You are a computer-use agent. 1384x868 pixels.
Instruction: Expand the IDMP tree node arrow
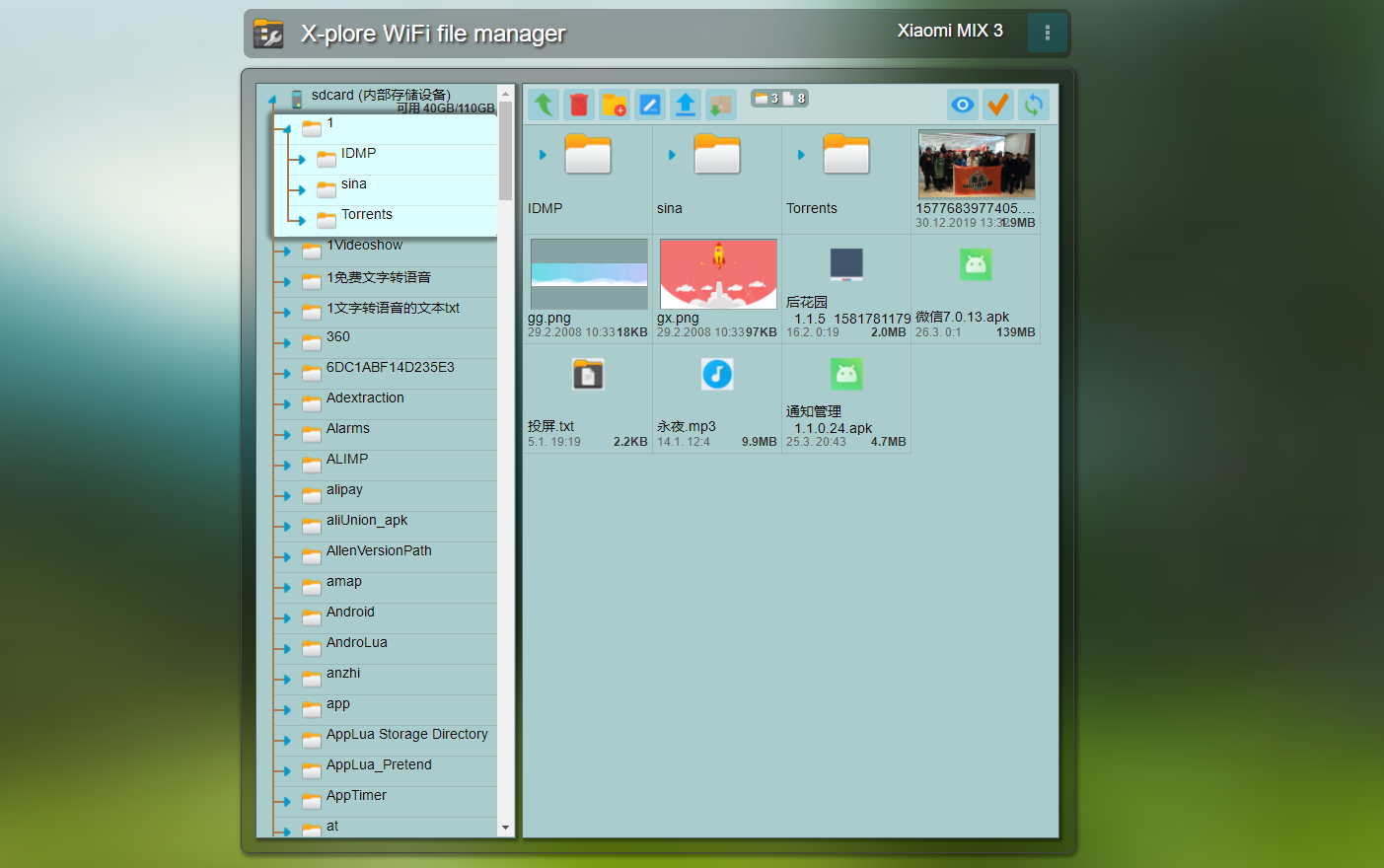click(301, 160)
